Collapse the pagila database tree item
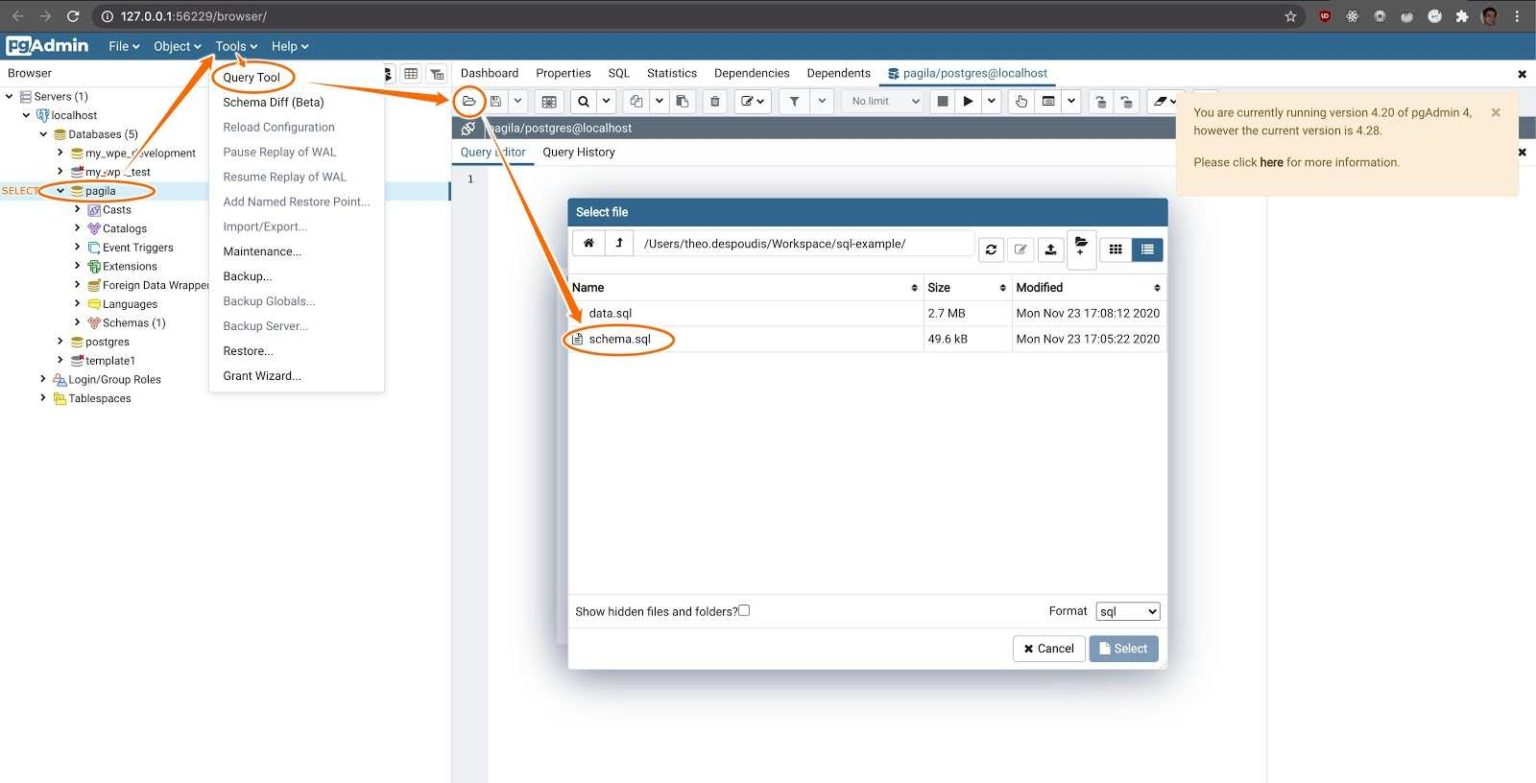This screenshot has height=783, width=1536. tap(59, 190)
